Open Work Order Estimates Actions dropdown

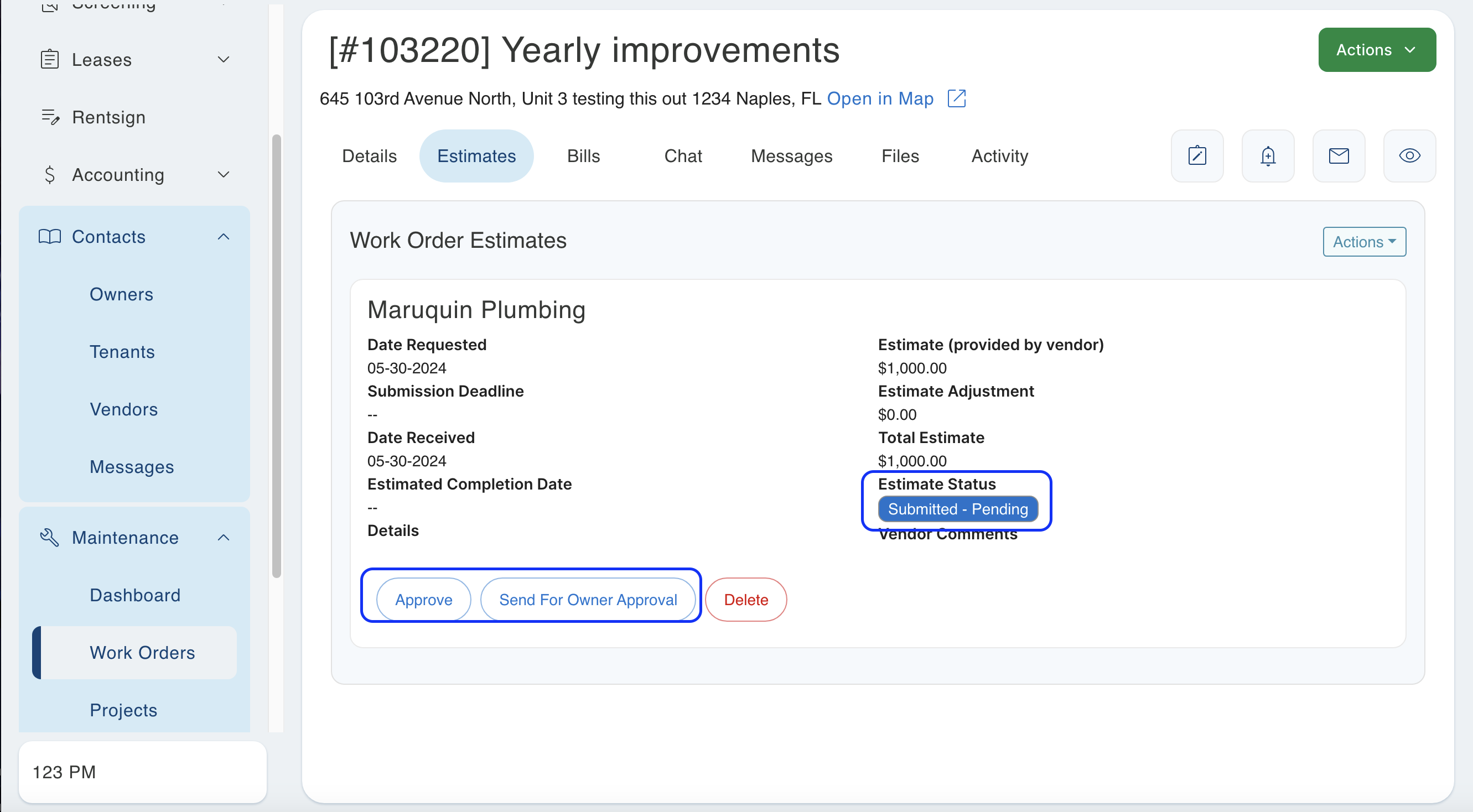click(x=1364, y=242)
